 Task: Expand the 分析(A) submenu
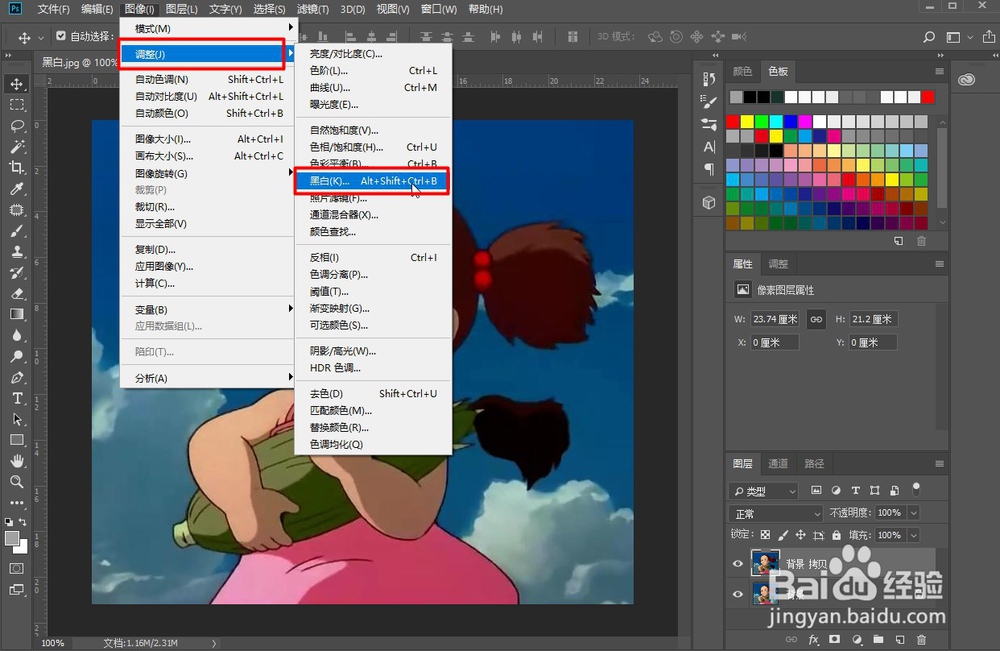pos(207,378)
